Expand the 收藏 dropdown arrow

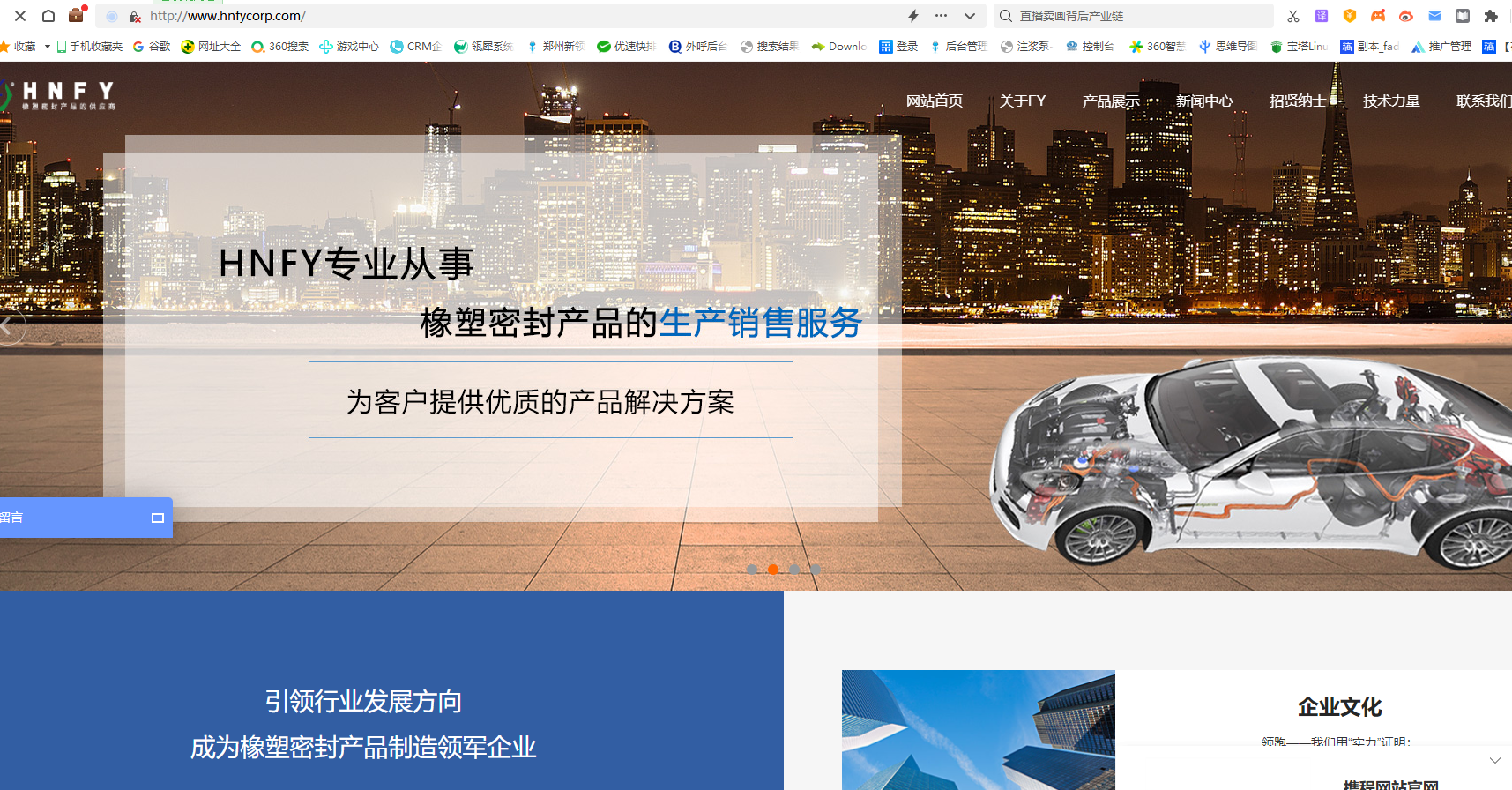pyautogui.click(x=47, y=47)
